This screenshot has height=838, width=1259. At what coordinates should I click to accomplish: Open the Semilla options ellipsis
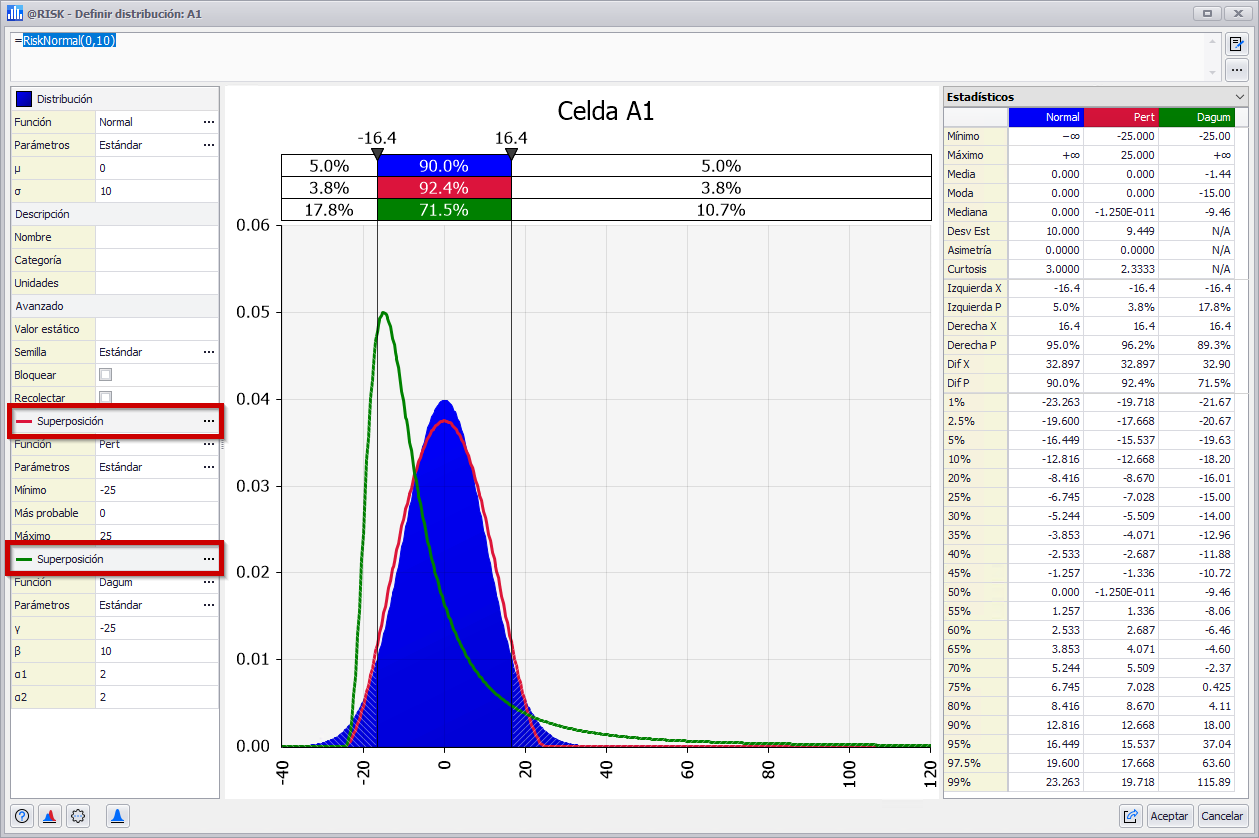pos(208,352)
